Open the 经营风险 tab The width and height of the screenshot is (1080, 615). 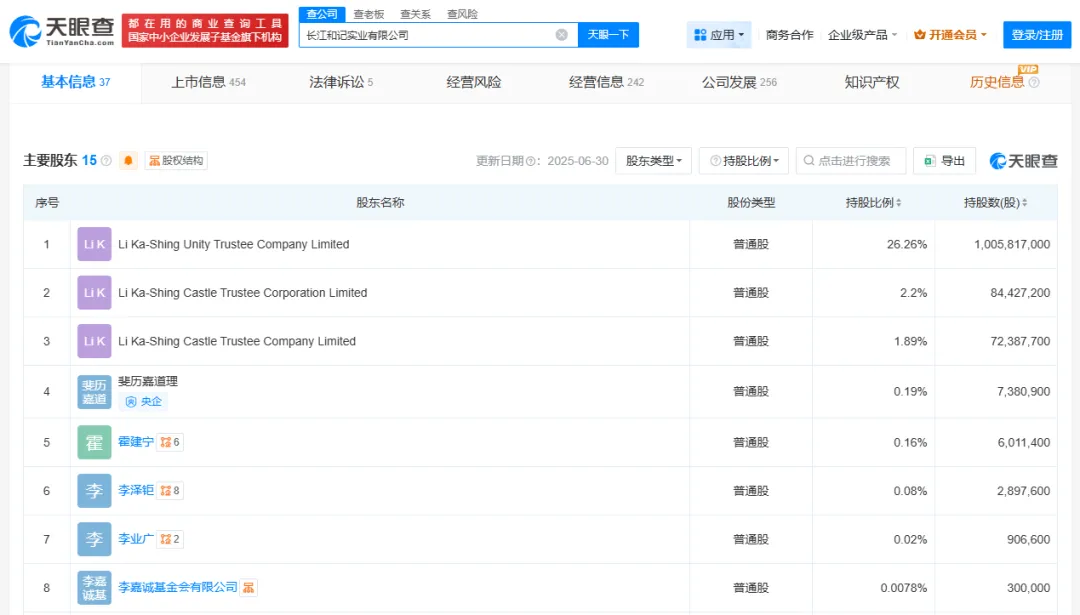click(x=473, y=82)
